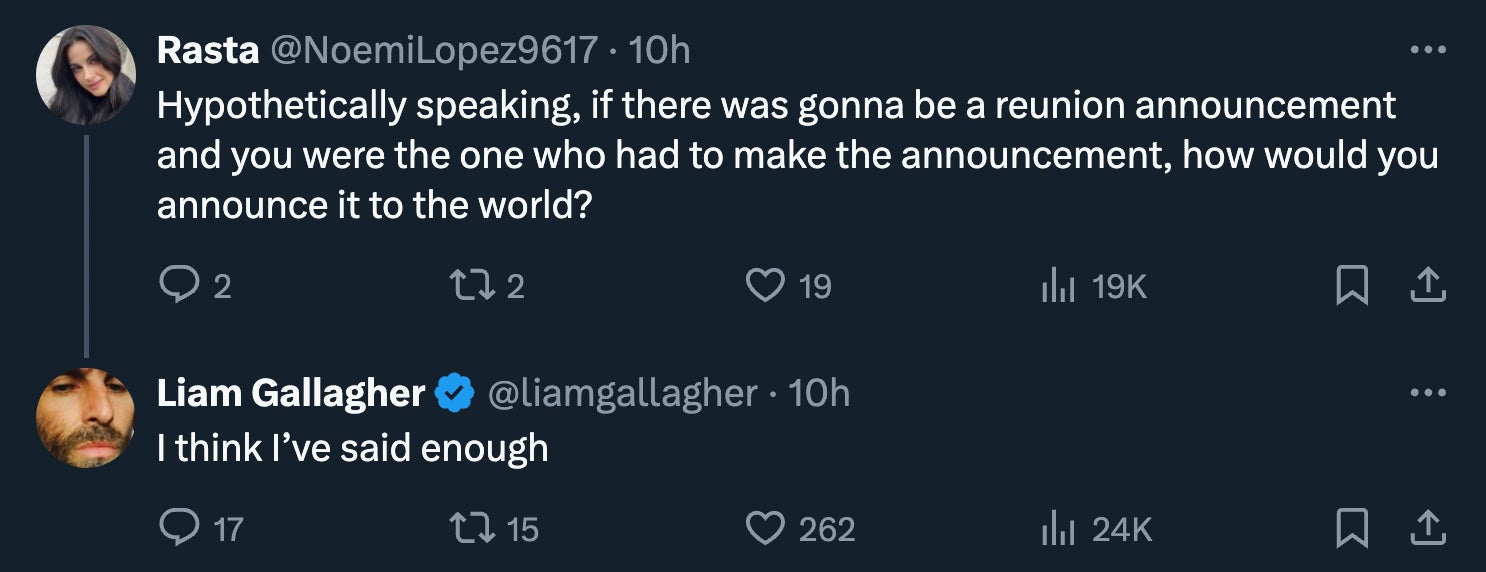
Task: Open more options for Rasta's tweet
Action: coord(1427,50)
